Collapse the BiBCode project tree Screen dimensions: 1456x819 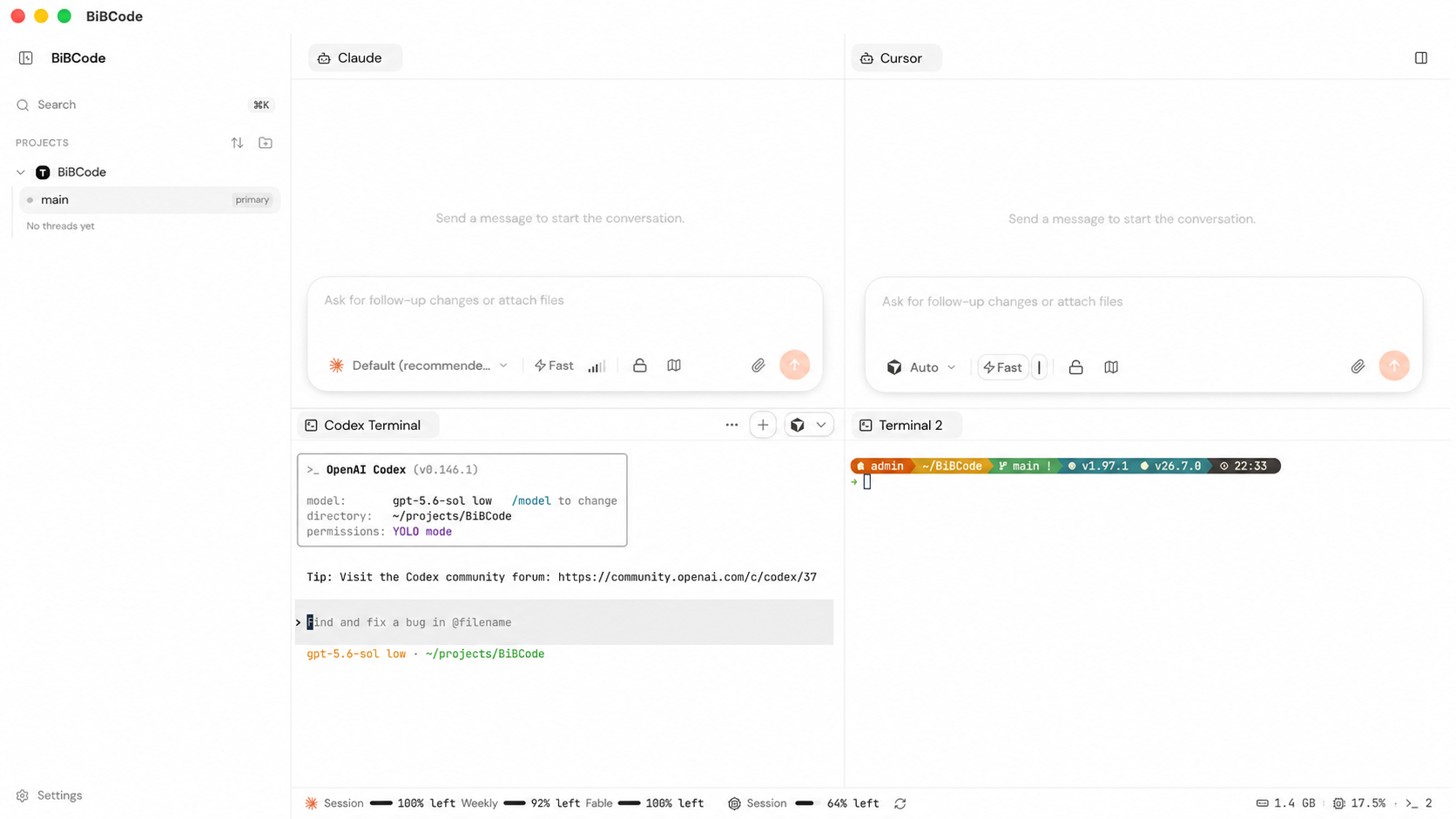(21, 172)
